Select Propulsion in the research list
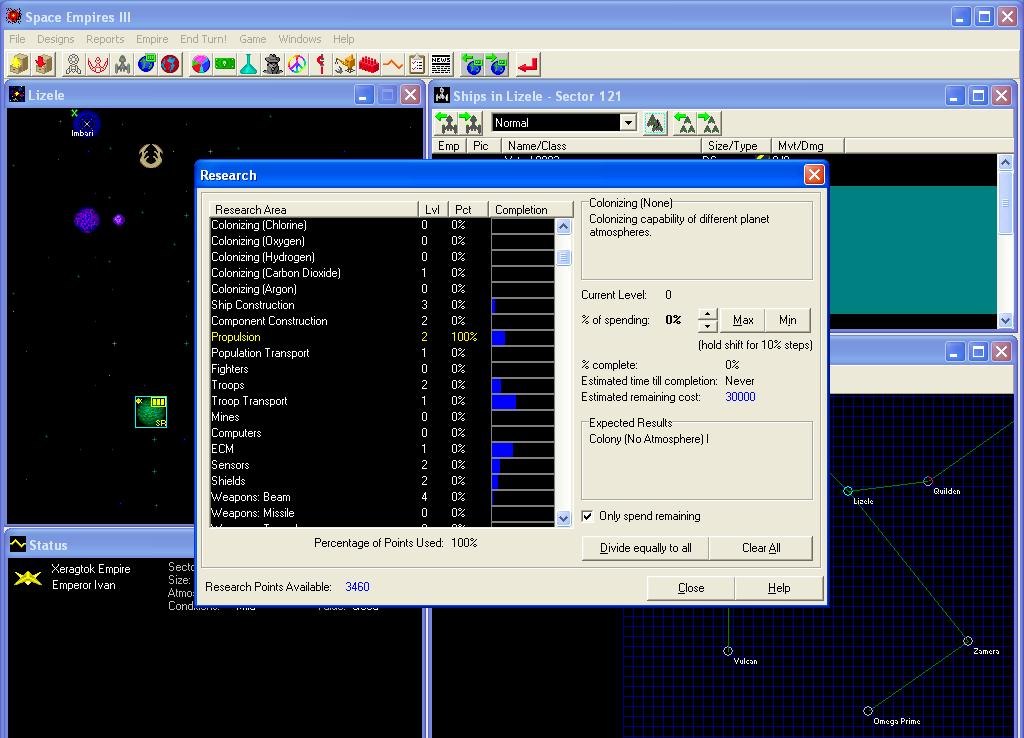This screenshot has width=1024, height=738. (x=236, y=337)
